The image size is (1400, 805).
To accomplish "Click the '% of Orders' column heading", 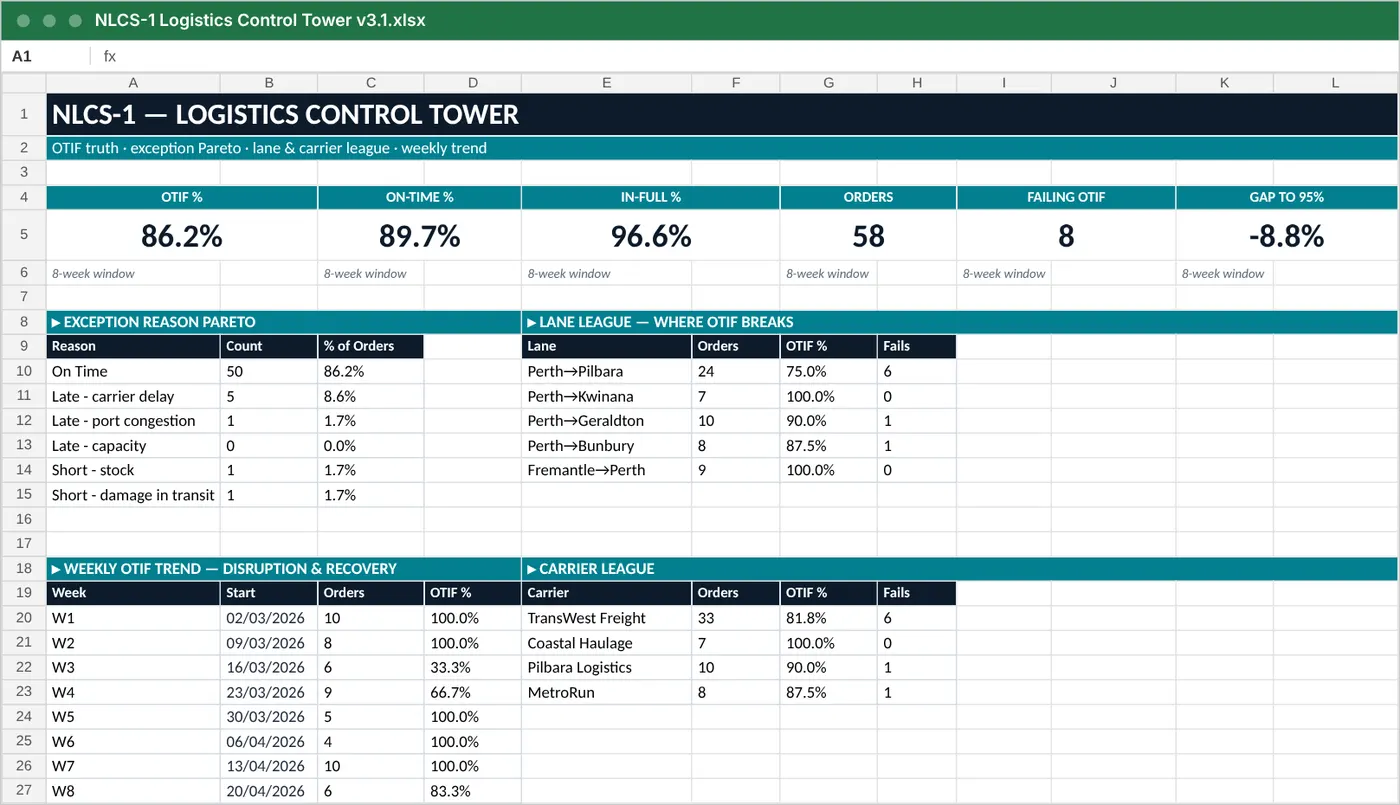I will point(371,346).
